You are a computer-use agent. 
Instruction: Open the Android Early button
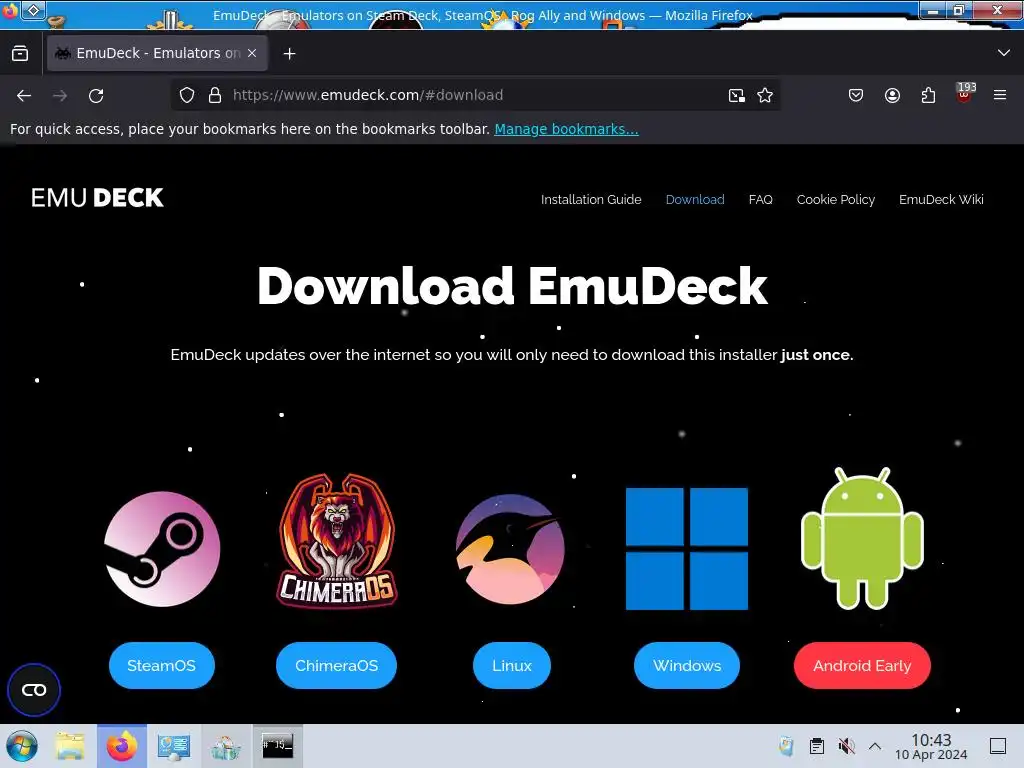coord(862,665)
